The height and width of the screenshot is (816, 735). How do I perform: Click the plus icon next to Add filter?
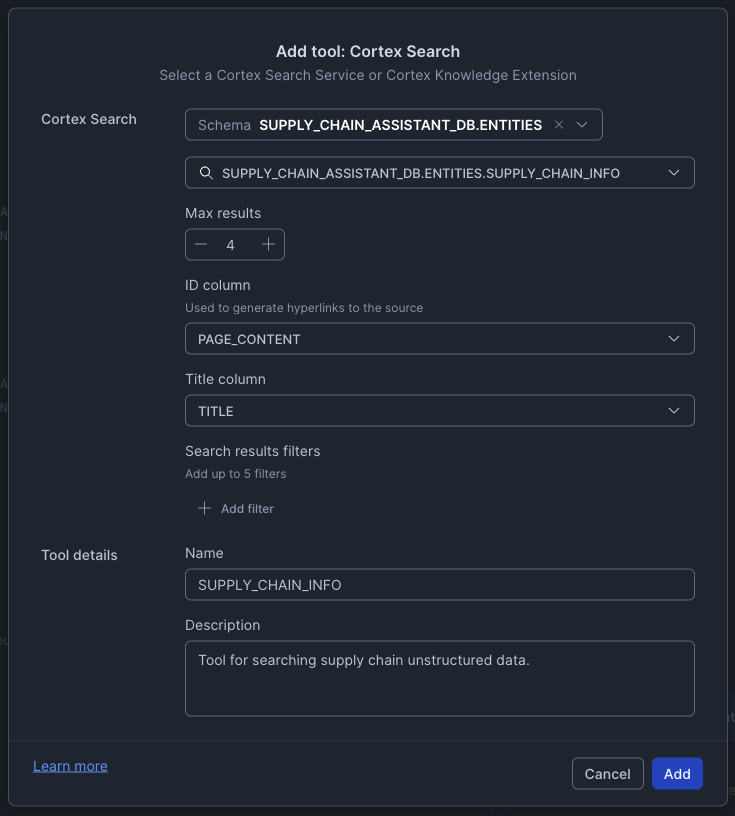pos(206,508)
